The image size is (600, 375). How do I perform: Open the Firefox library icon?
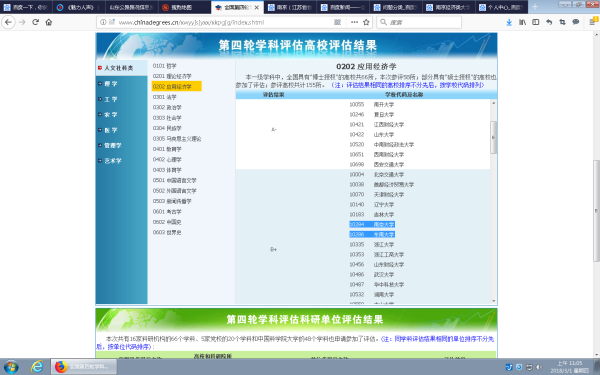pos(522,22)
